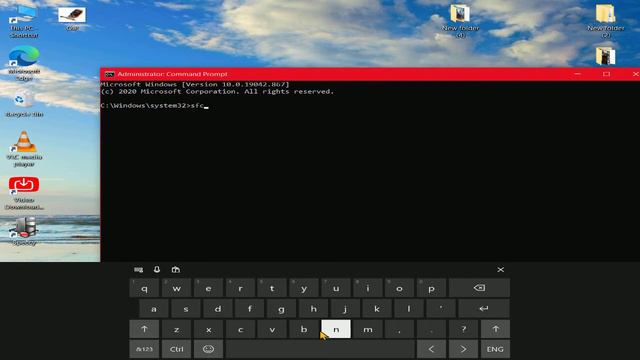640x360 pixels.
Task: Tap the ENG language key
Action: tap(495, 349)
